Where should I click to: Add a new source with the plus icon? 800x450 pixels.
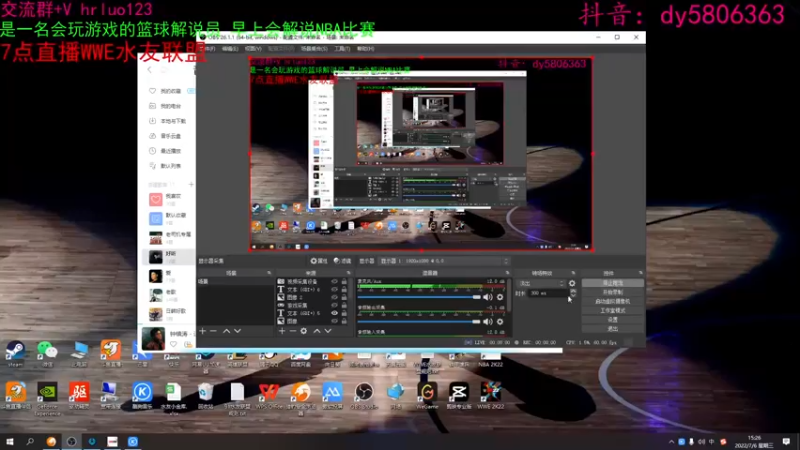point(282,331)
